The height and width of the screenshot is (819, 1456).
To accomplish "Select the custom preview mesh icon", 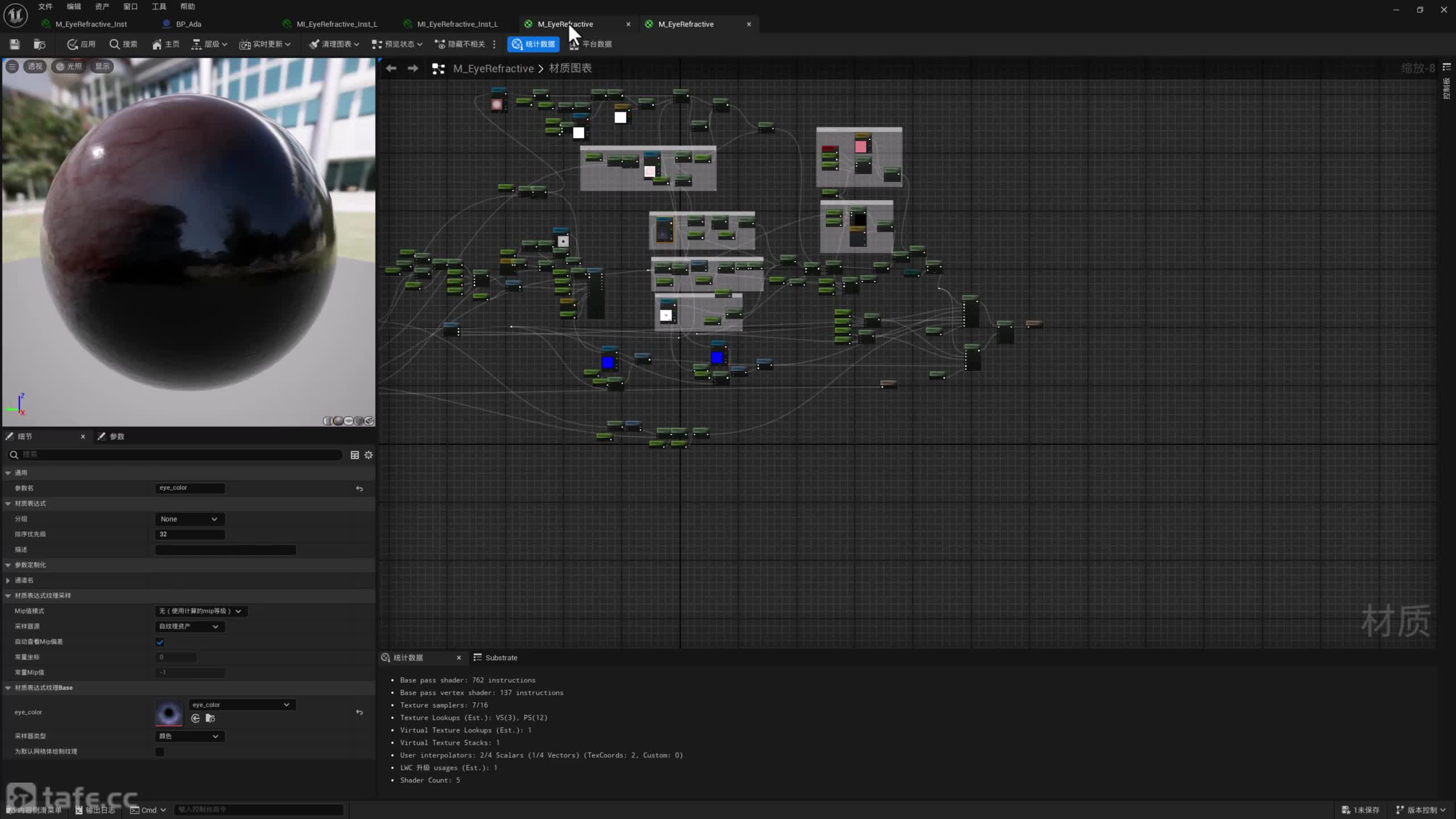I will coord(369,421).
